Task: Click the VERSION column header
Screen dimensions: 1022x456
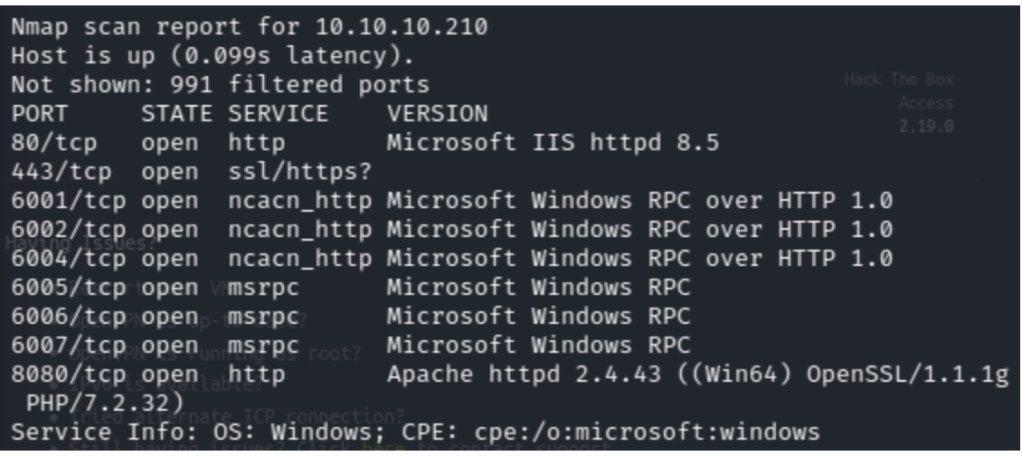Action: tap(437, 114)
